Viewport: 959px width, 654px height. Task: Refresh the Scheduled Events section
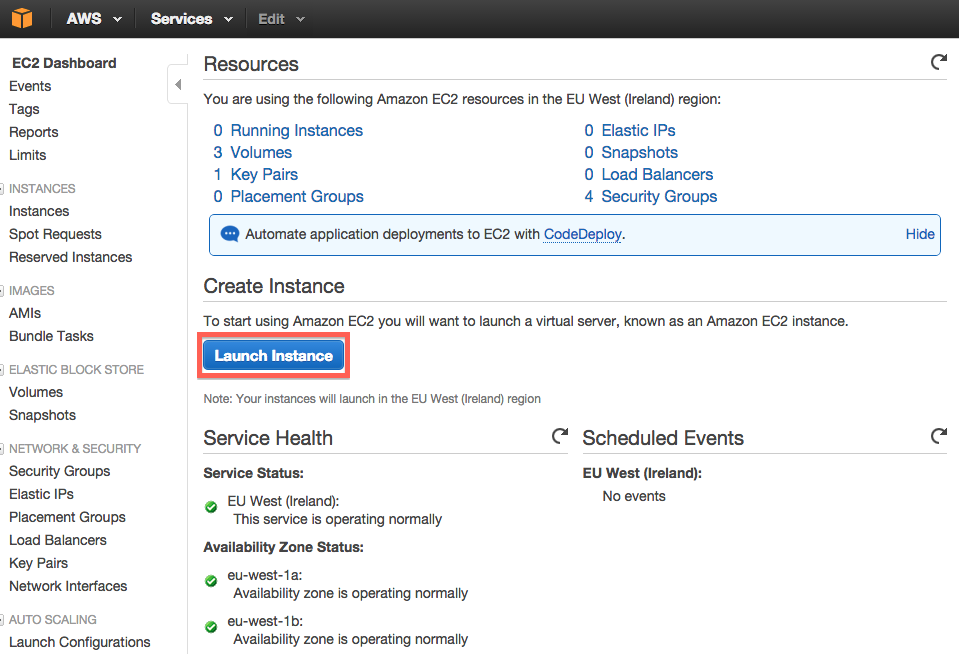[x=939, y=436]
